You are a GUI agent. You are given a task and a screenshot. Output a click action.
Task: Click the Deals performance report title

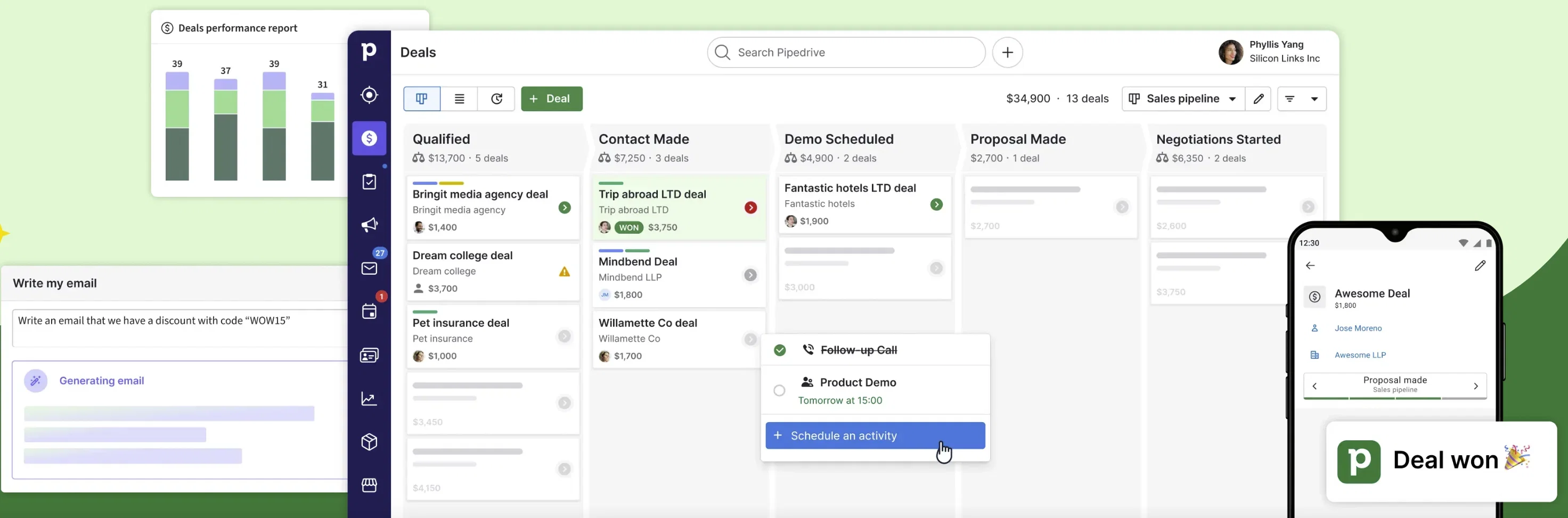click(x=238, y=28)
